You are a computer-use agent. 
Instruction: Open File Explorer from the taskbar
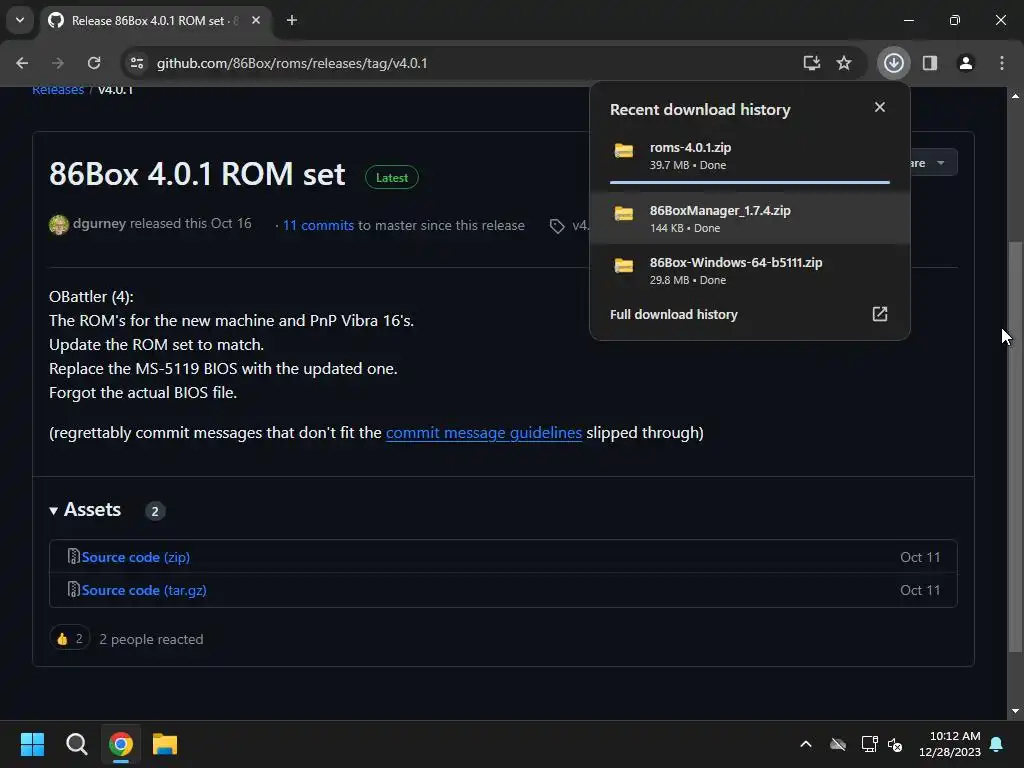tap(165, 744)
